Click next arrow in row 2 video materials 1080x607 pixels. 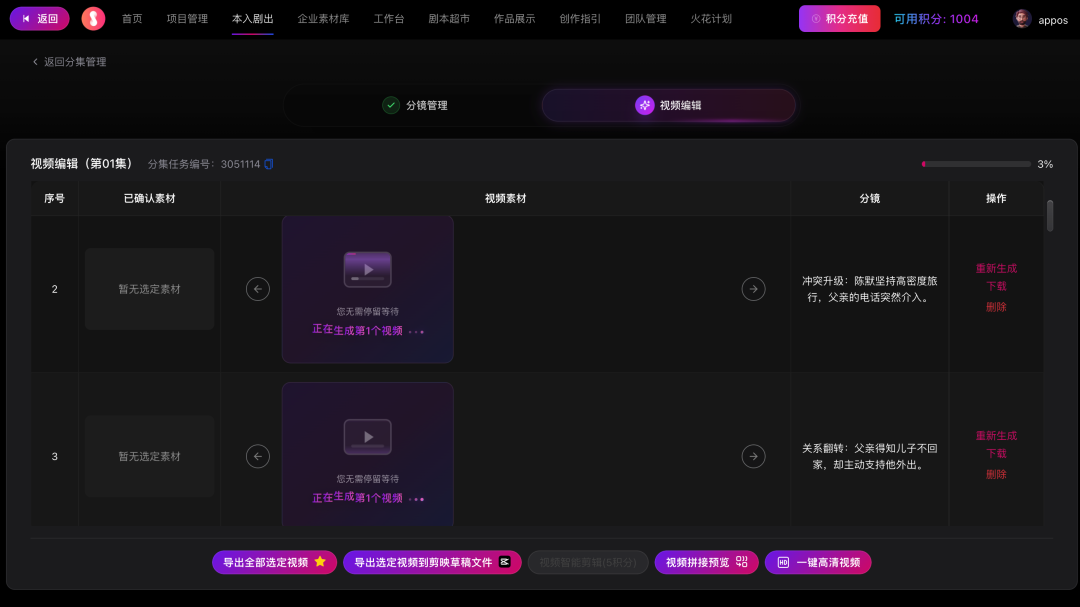tap(753, 289)
